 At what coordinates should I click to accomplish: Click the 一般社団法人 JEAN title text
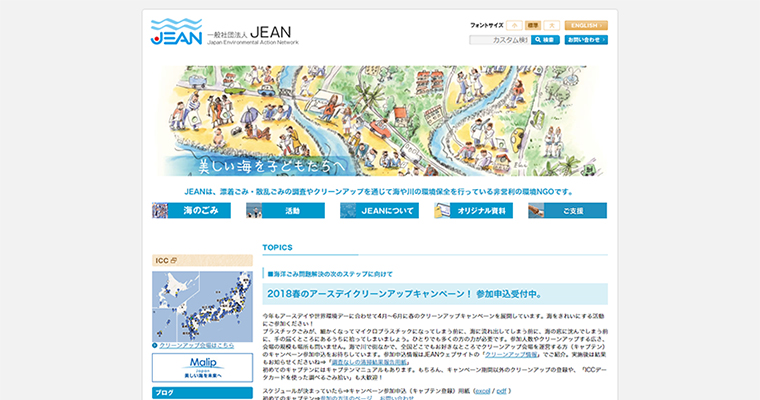[249, 33]
